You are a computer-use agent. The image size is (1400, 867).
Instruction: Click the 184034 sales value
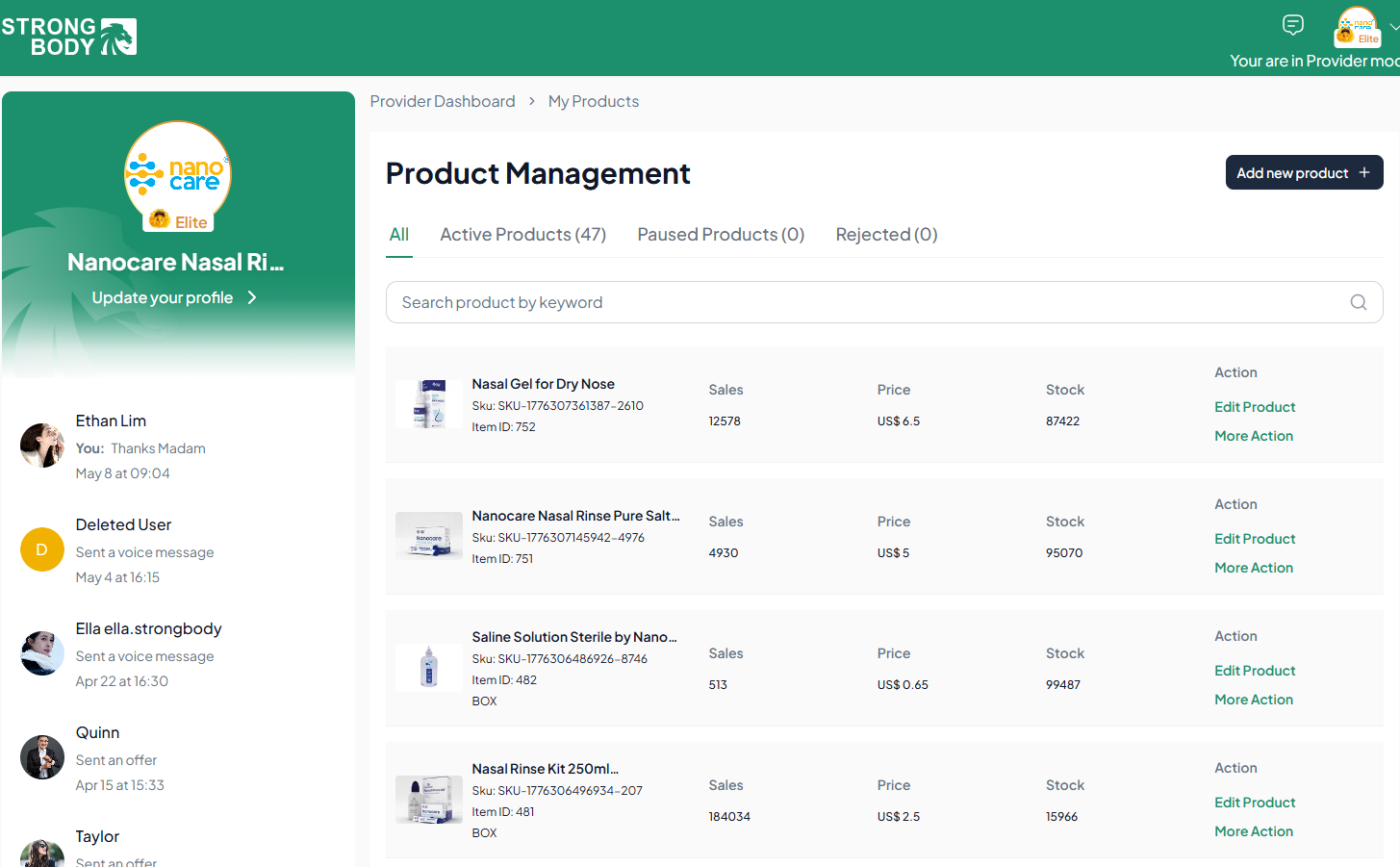pyautogui.click(x=729, y=817)
